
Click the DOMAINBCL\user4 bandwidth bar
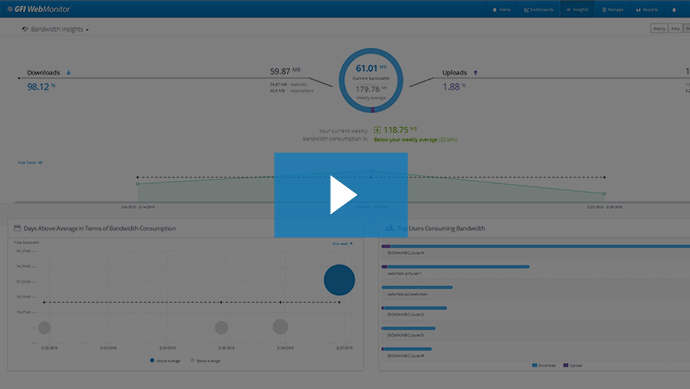tap(536, 246)
